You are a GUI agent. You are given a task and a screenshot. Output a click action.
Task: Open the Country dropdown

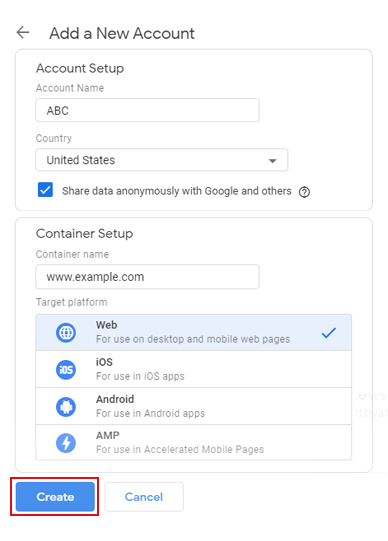[x=162, y=160]
